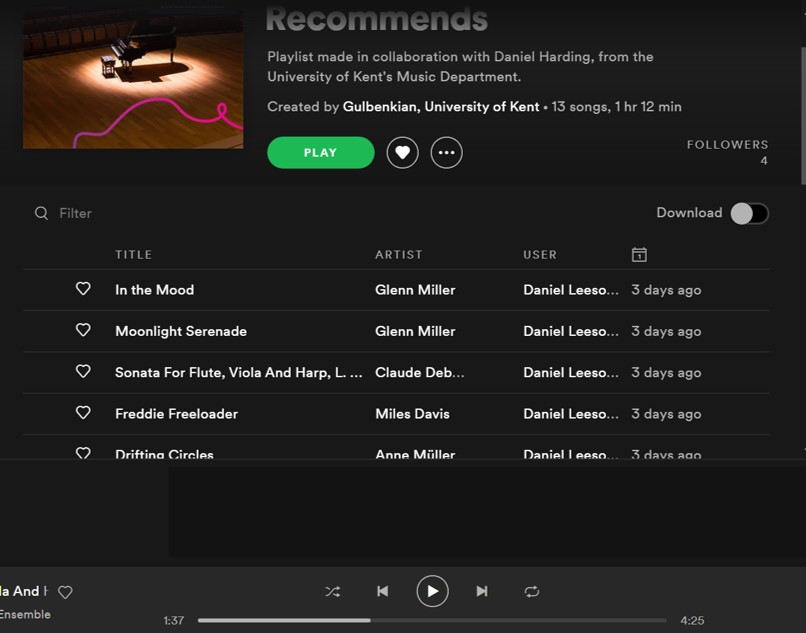This screenshot has width=806, height=633.
Task: Enable shuffle playback
Action: tap(332, 591)
